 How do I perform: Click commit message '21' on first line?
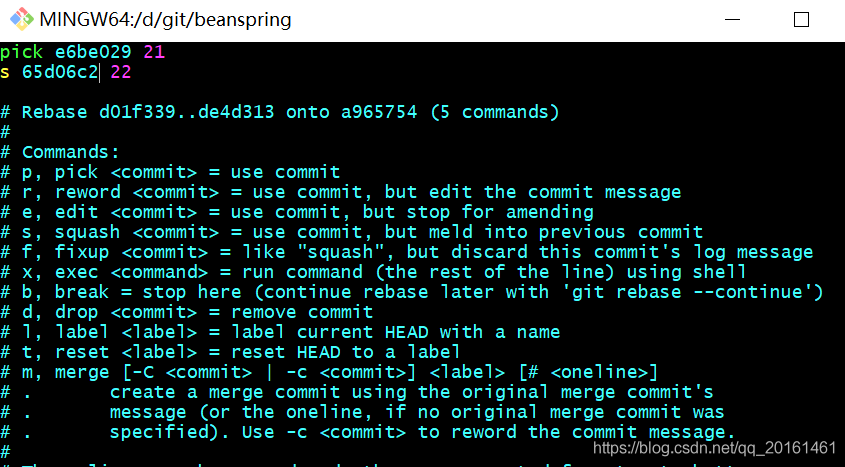coord(154,52)
